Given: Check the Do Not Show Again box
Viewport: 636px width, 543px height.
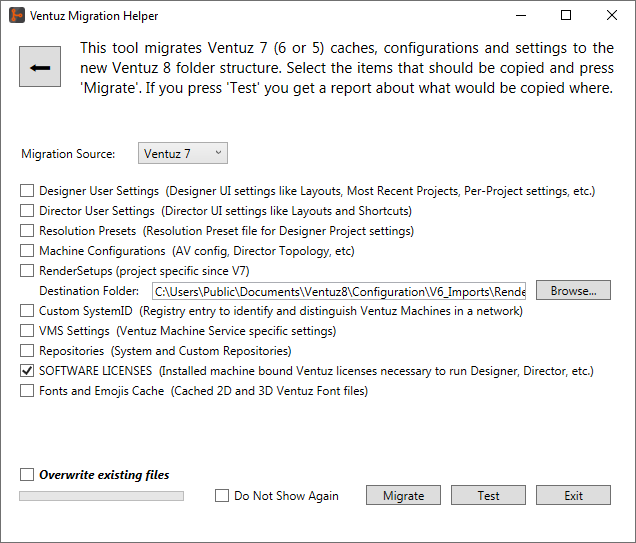Looking at the screenshot, I should (222, 496).
